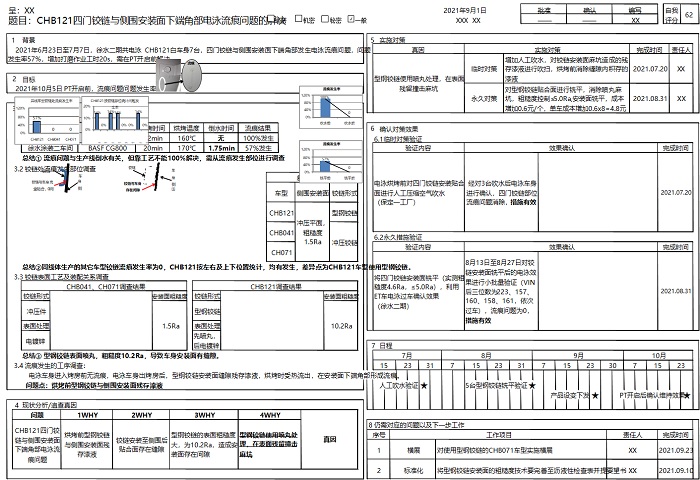Viewport: 700px width, 480px height.
Task: Click the 4WHY column header
Action: click(270, 415)
